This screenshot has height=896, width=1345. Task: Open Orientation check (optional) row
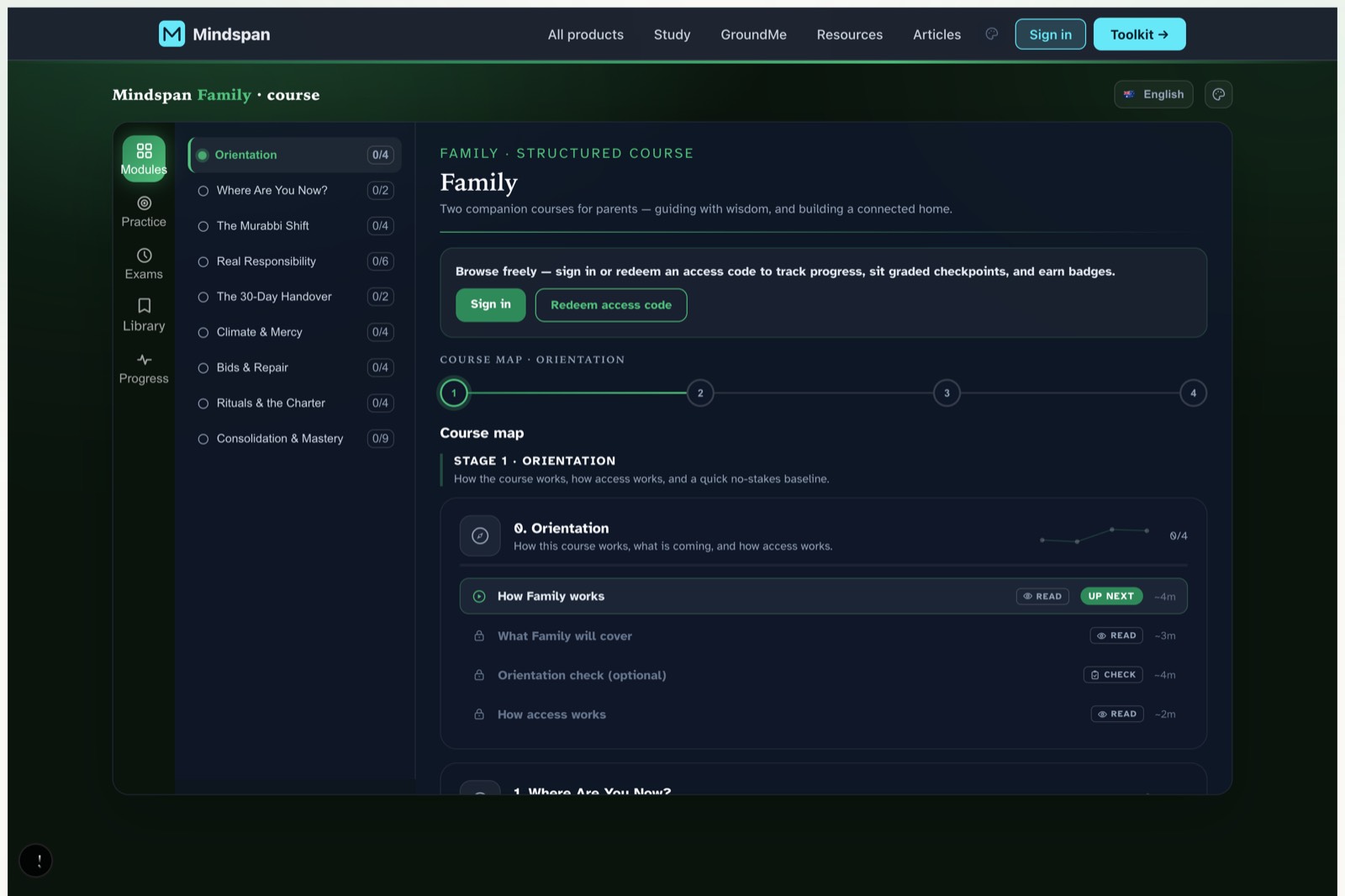coord(824,675)
